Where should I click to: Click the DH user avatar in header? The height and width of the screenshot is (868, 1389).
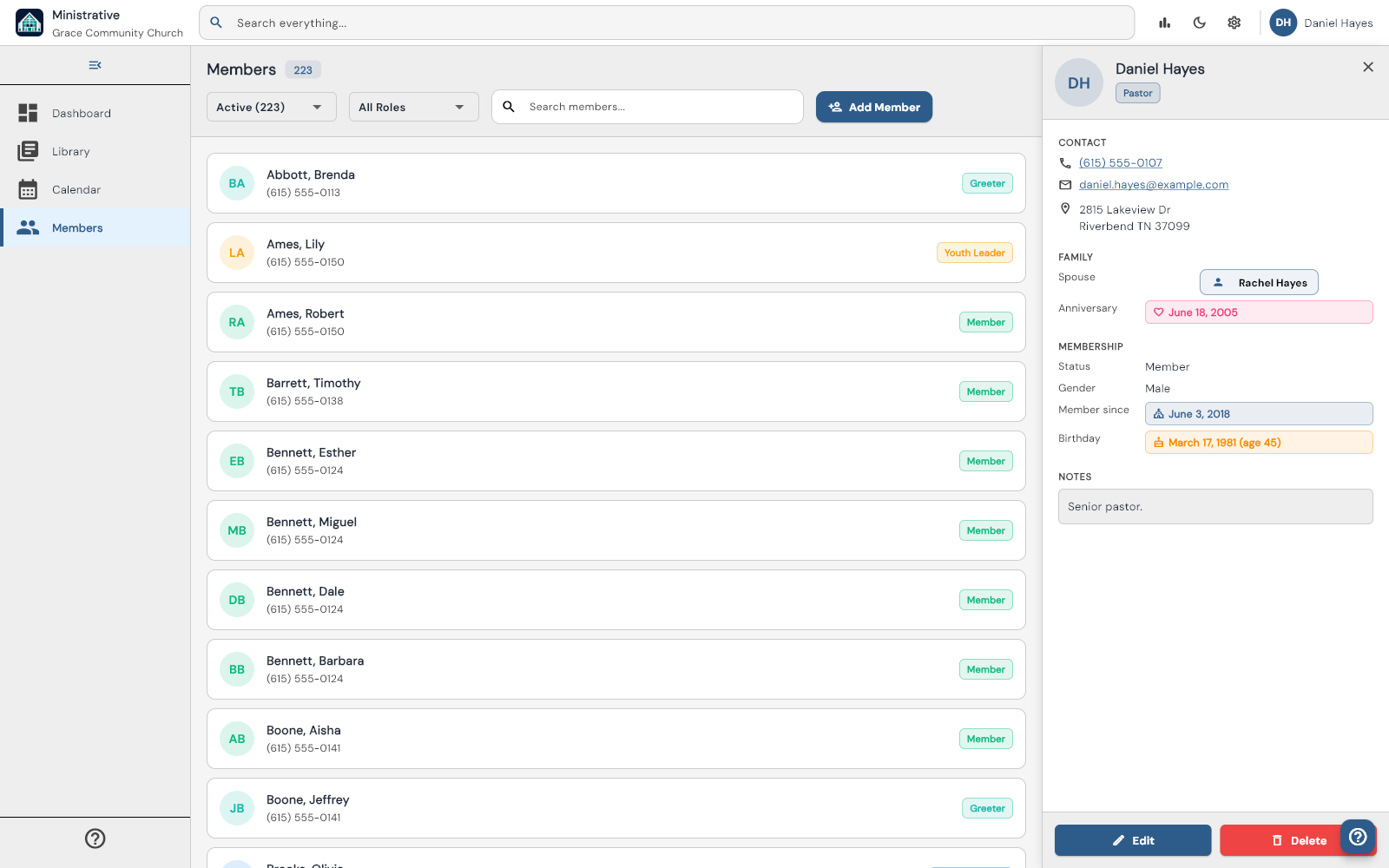(1283, 23)
